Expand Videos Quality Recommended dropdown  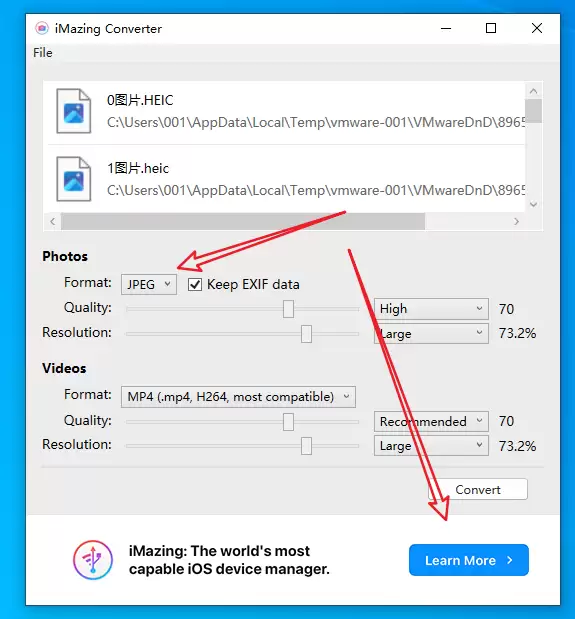431,422
